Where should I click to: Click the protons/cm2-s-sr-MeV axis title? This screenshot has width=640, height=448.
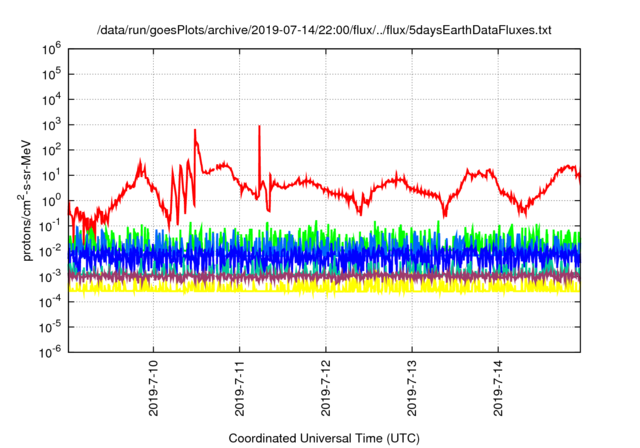(25, 201)
